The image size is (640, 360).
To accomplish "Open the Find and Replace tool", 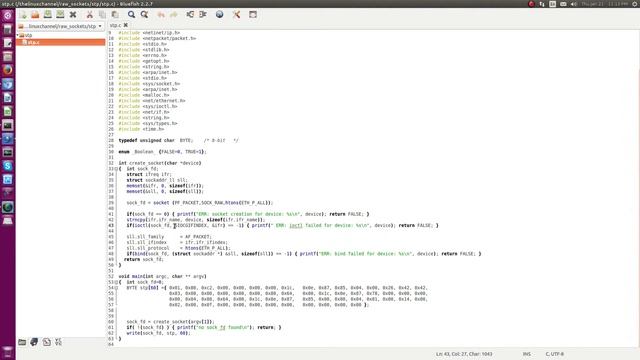I will coord(144,15).
